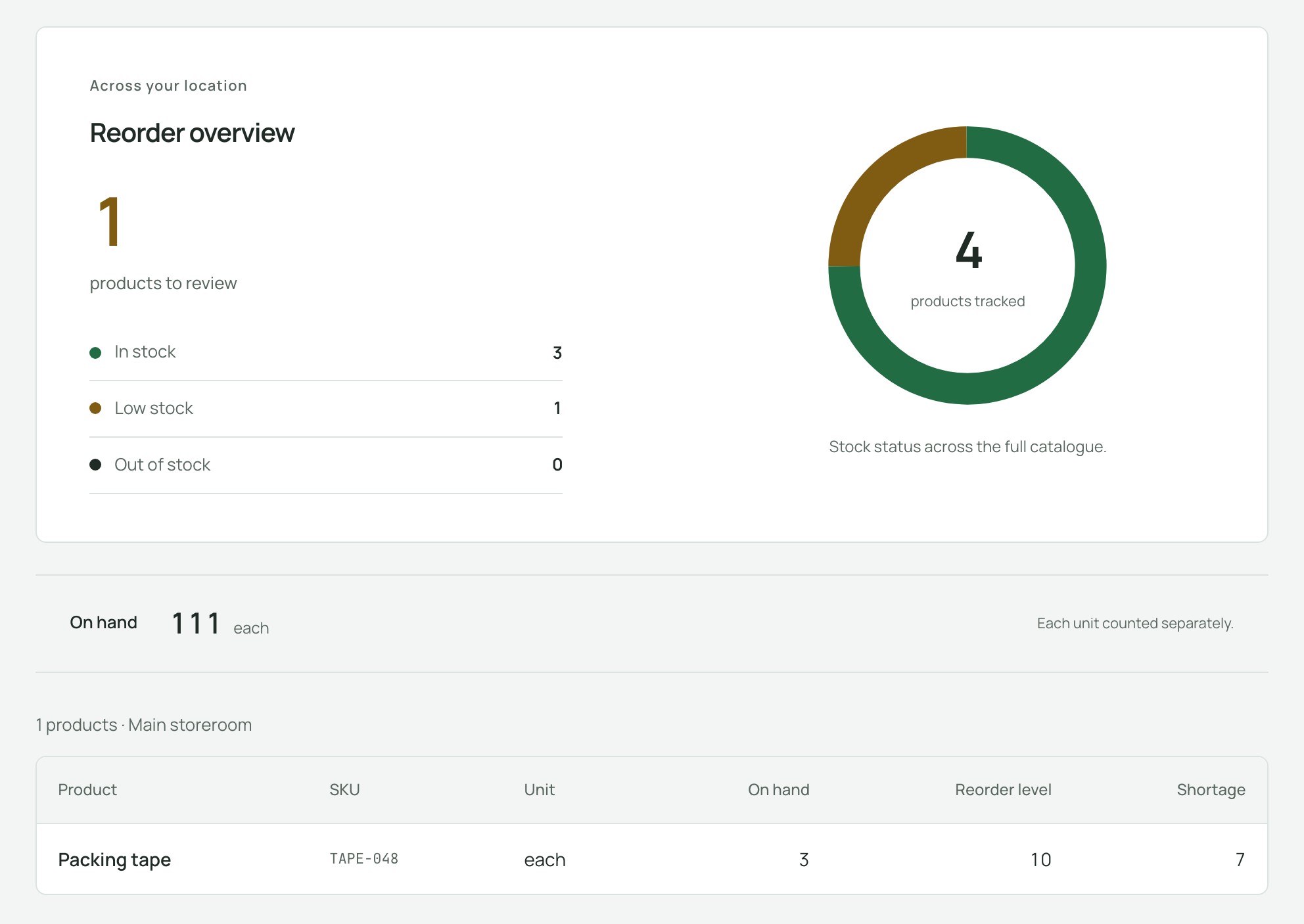Click the shortage value 7
Viewport: 1304px width, 924px height.
coord(1240,860)
